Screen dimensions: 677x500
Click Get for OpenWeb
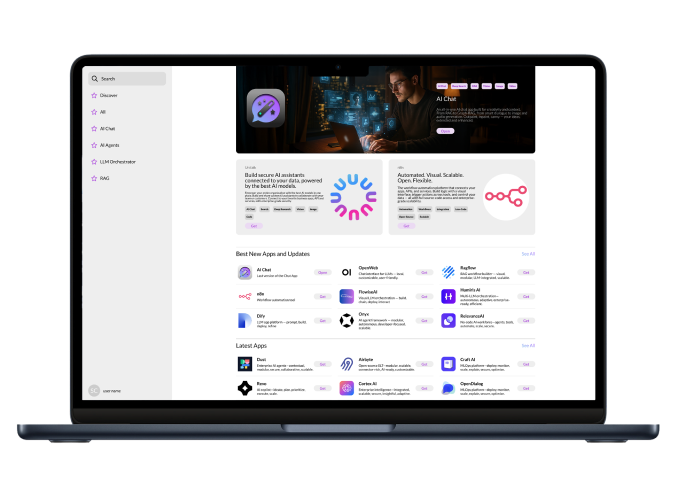point(424,272)
